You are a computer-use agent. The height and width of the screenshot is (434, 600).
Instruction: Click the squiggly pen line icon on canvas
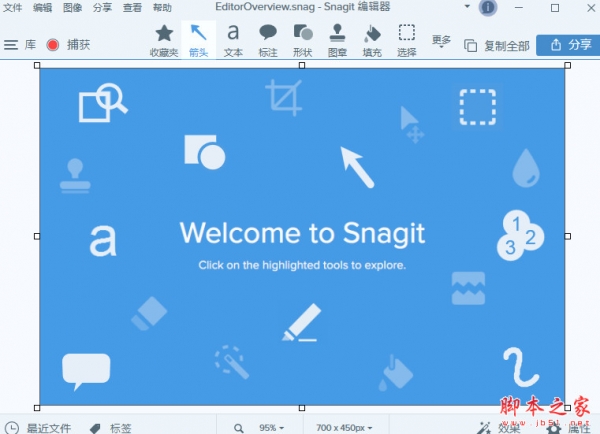521,367
